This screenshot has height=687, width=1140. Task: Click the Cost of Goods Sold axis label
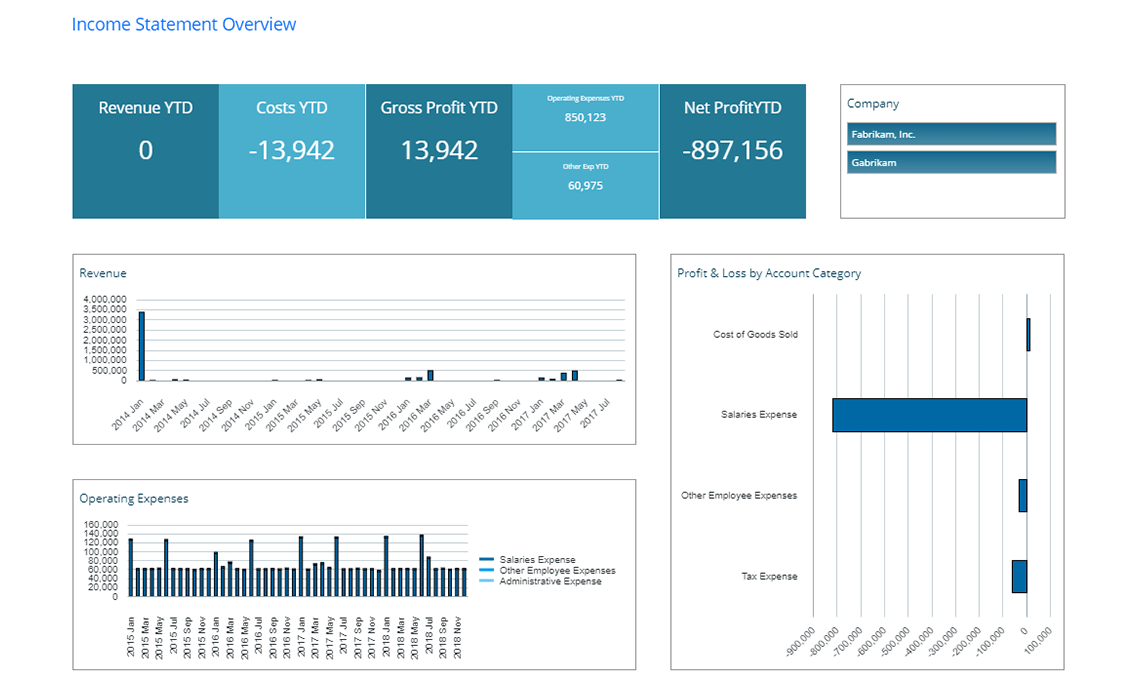click(x=755, y=334)
